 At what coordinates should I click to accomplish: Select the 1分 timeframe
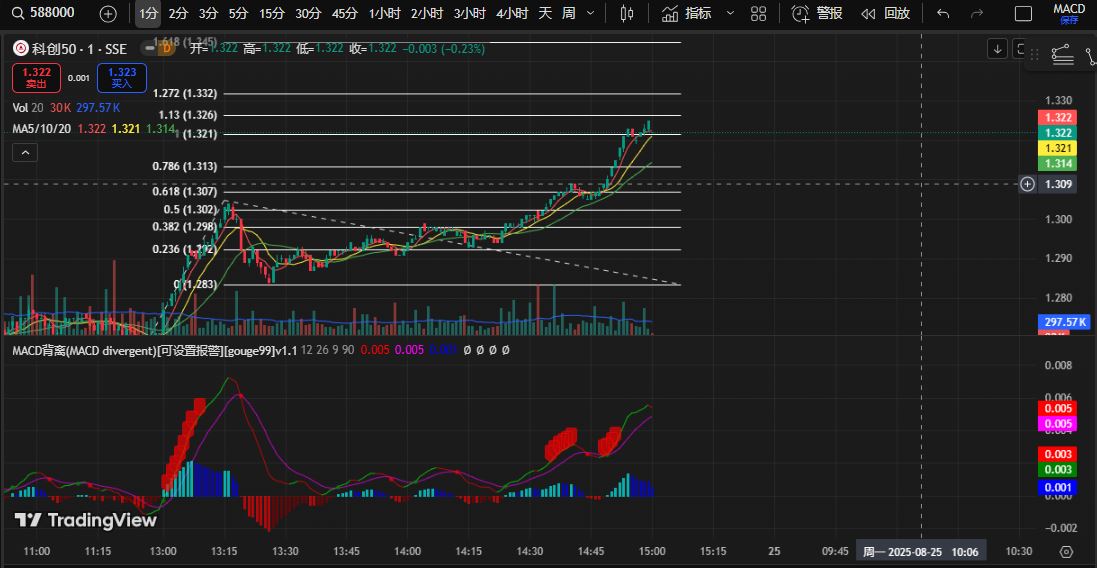(x=148, y=13)
